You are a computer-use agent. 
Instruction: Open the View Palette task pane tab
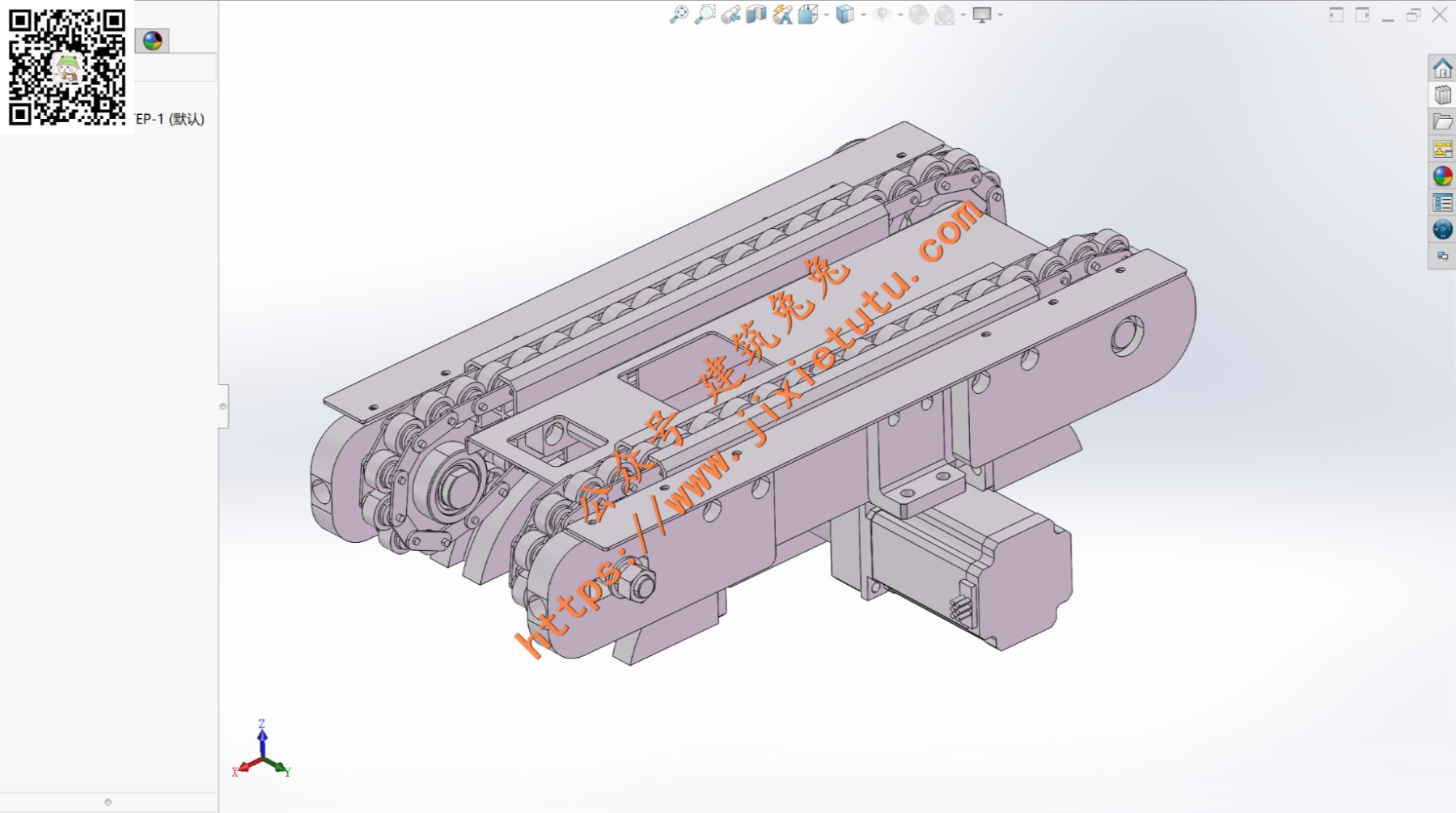point(1442,149)
